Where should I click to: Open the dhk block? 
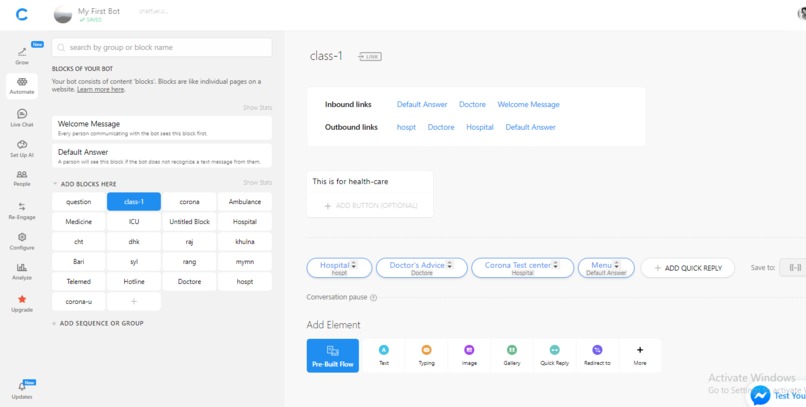pyautogui.click(x=134, y=242)
